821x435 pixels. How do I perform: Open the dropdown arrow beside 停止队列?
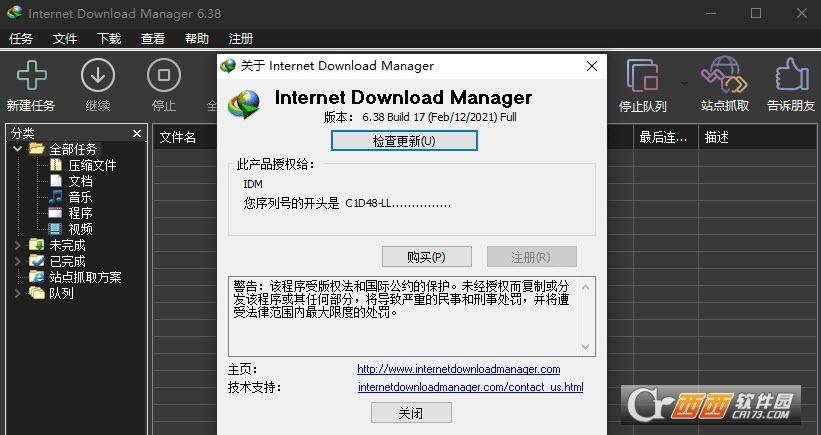coord(684,84)
